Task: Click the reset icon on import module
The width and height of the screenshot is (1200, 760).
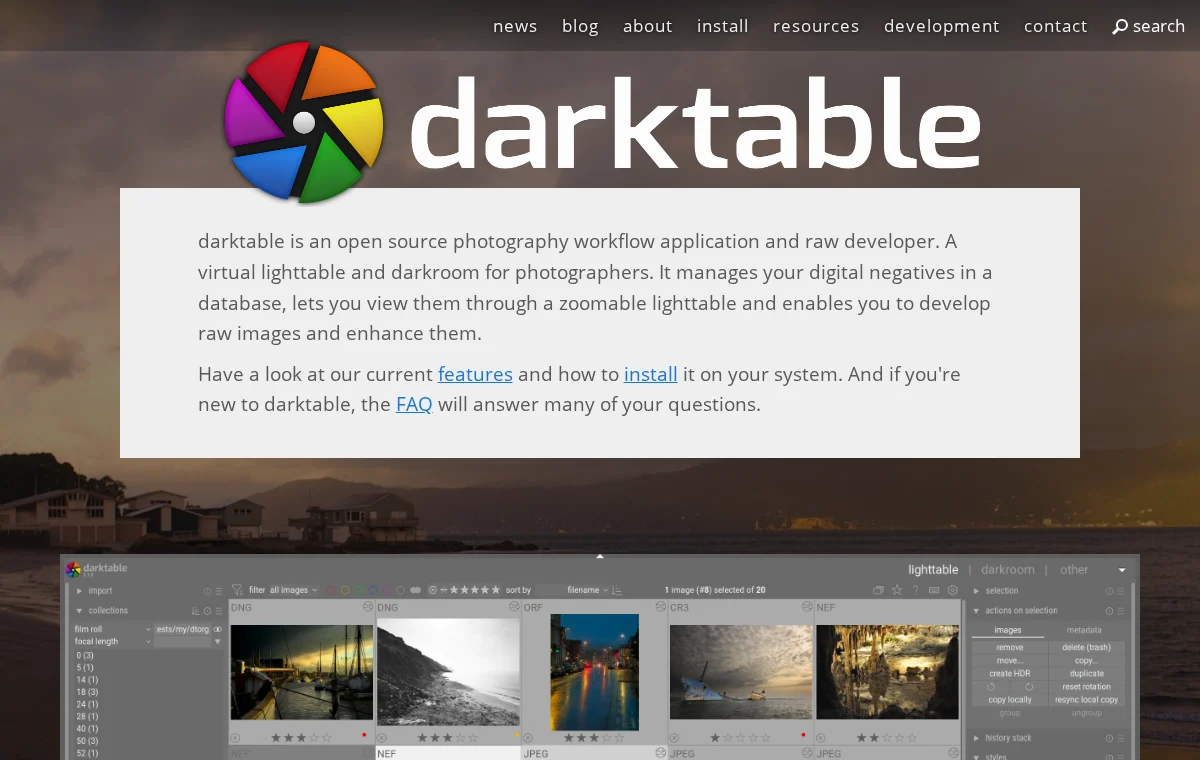Action: click(207, 591)
